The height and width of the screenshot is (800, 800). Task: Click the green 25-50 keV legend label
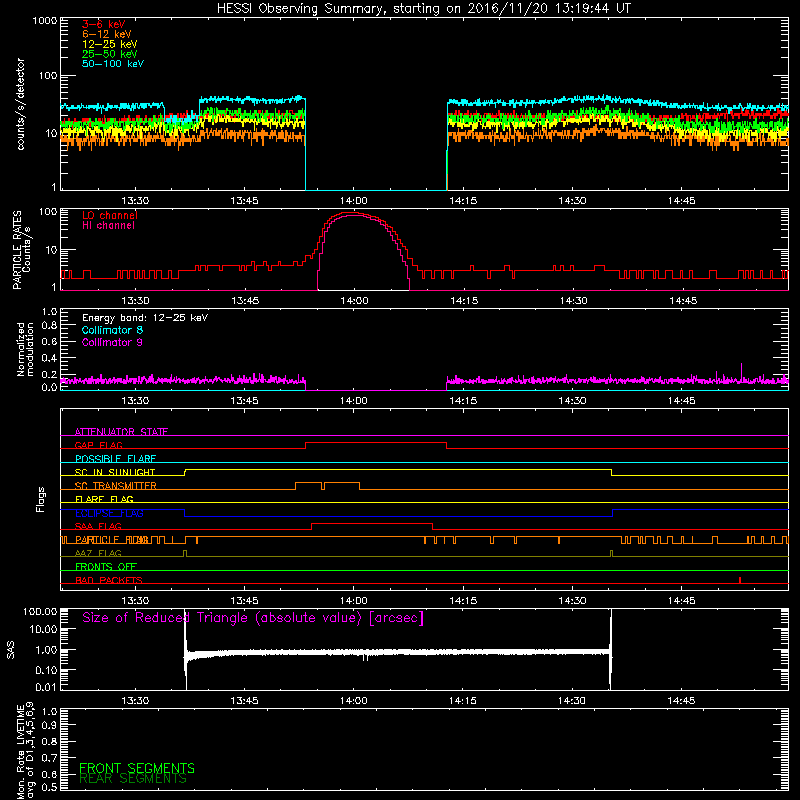(x=110, y=54)
